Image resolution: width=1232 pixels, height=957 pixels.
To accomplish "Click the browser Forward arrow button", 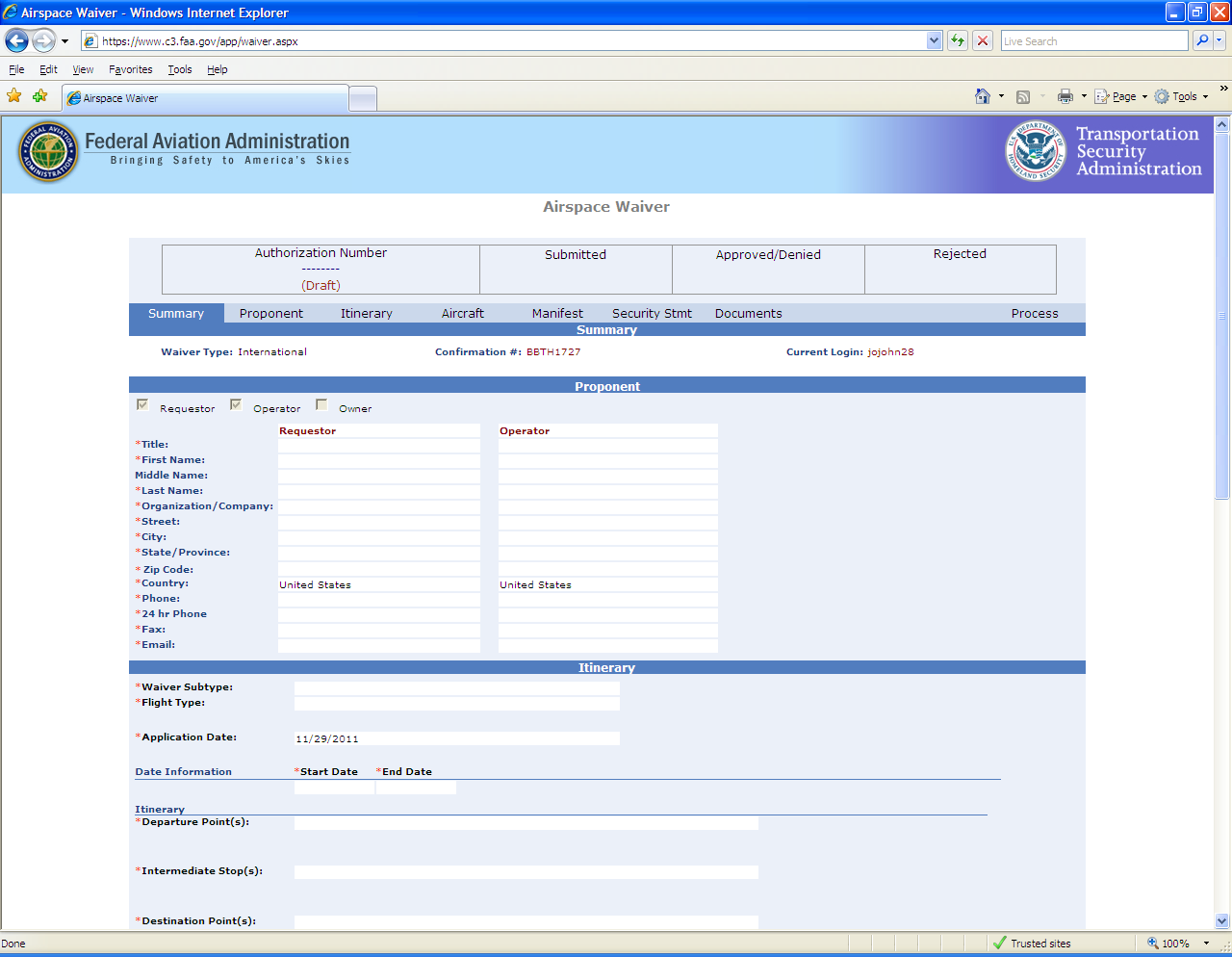I will pyautogui.click(x=43, y=40).
